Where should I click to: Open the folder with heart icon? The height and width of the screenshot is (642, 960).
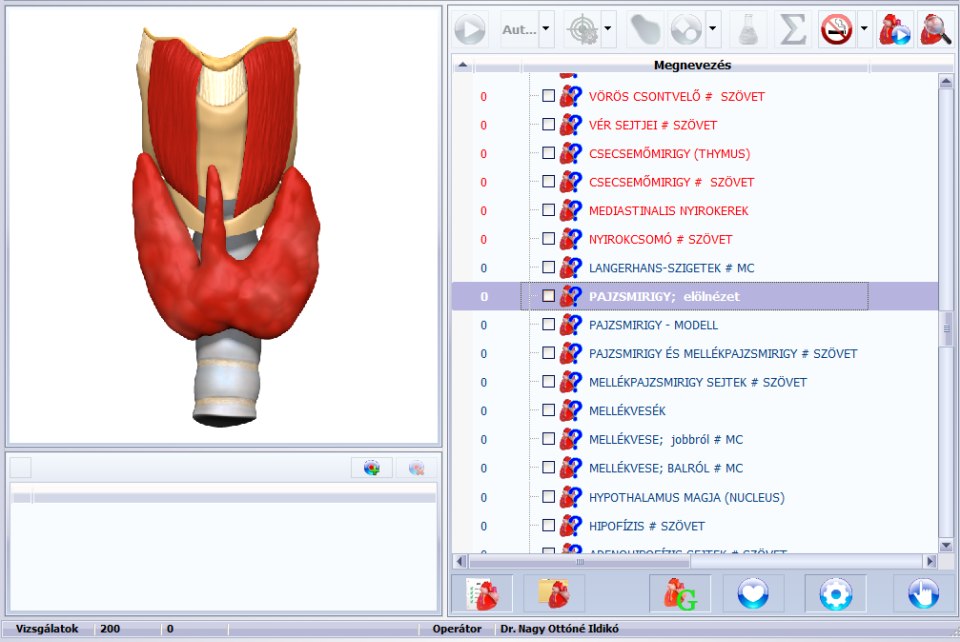pos(553,593)
